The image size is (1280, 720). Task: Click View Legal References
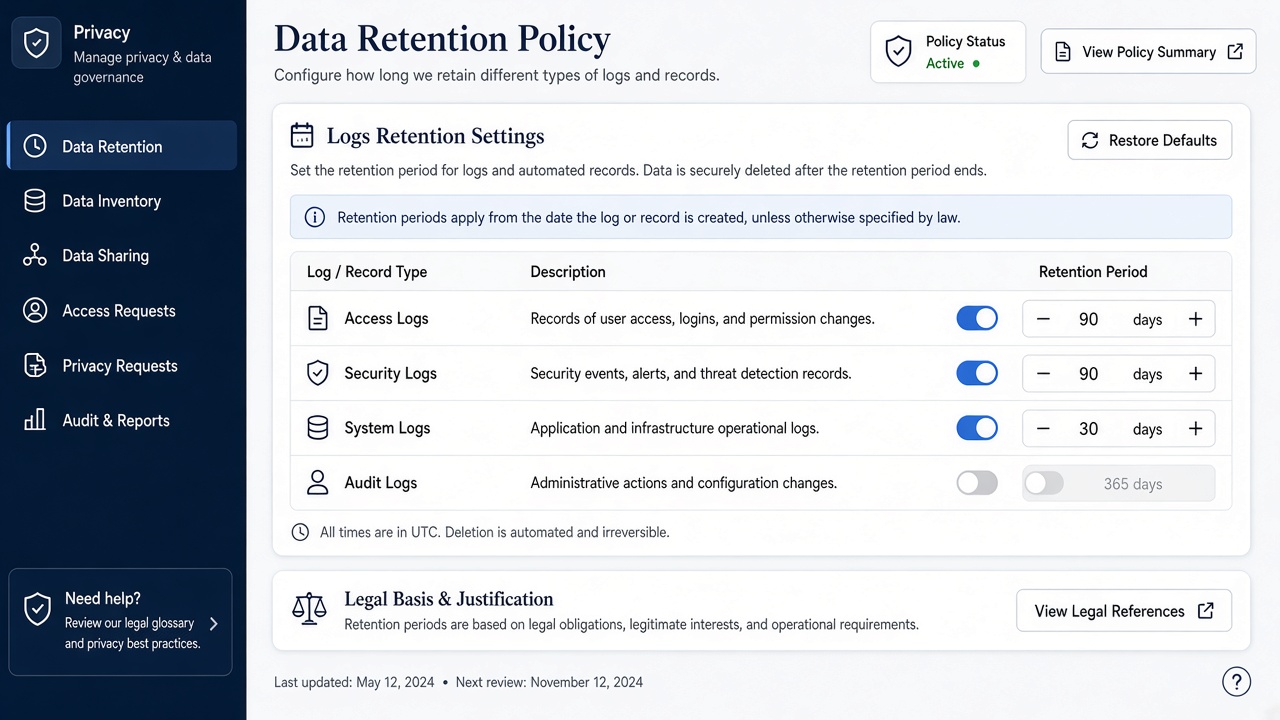(1124, 611)
